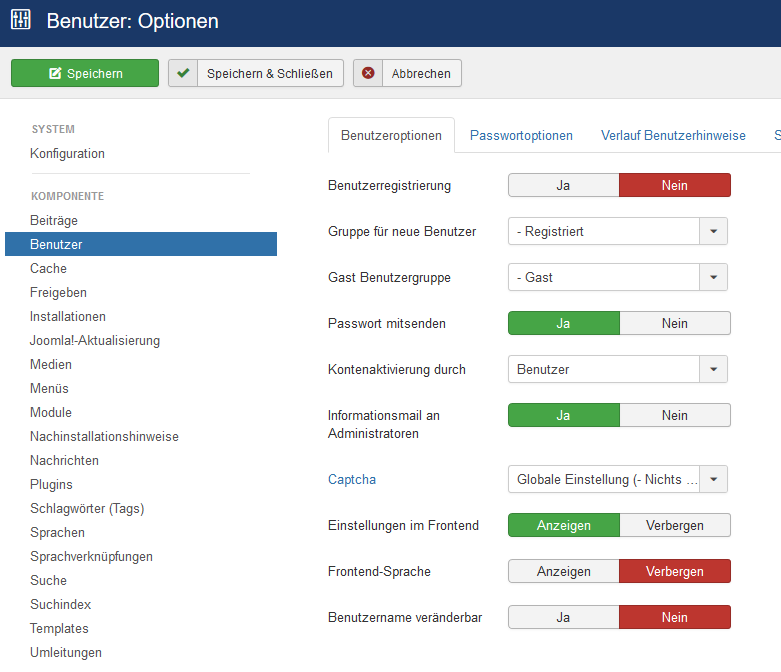
Task: Set Benutzerregistrierung to Ja
Action: (563, 185)
